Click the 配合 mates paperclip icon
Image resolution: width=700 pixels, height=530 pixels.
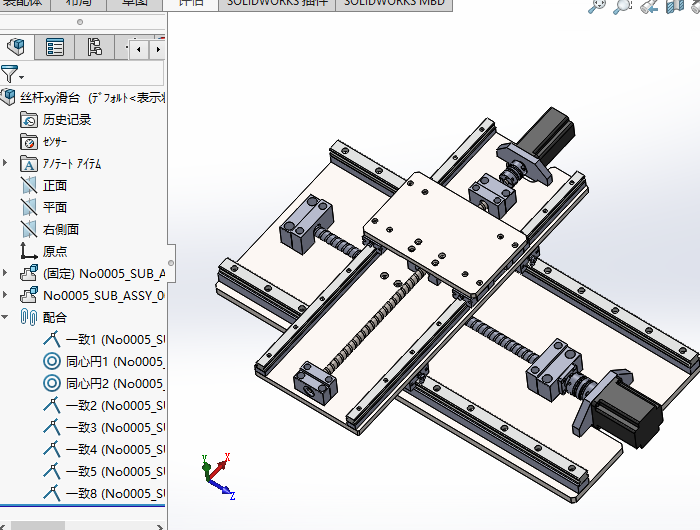(29, 317)
